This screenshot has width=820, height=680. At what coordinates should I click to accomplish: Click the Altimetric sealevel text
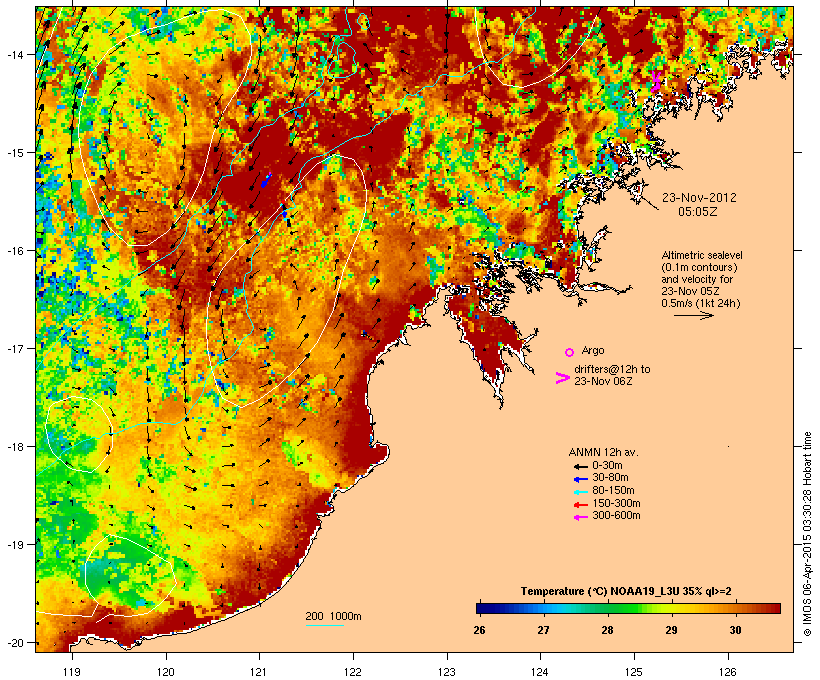pyautogui.click(x=701, y=255)
